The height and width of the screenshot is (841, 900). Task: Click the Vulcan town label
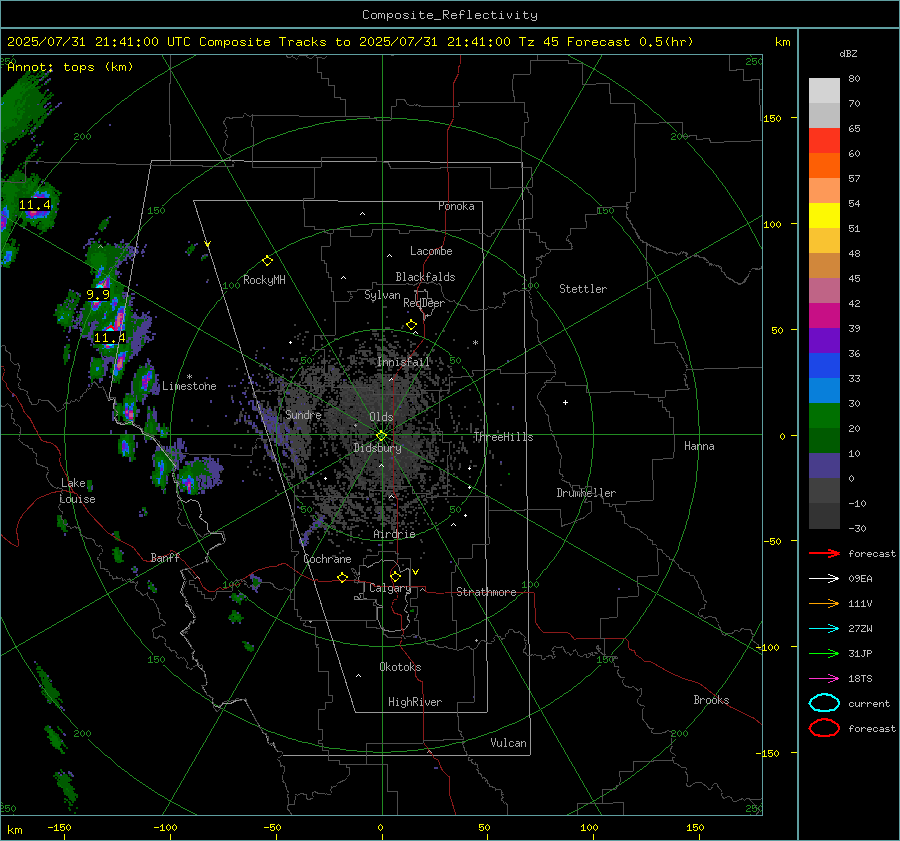pyautogui.click(x=508, y=743)
